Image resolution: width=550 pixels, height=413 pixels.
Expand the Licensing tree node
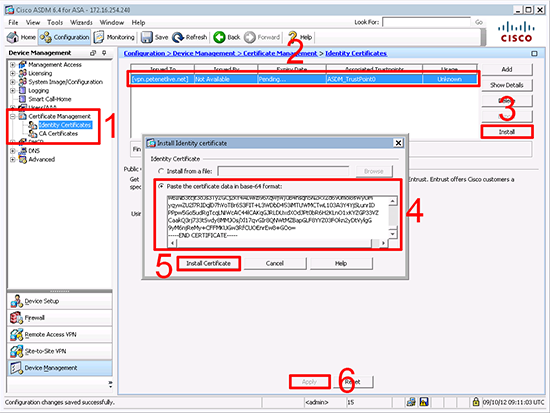[x=13, y=73]
